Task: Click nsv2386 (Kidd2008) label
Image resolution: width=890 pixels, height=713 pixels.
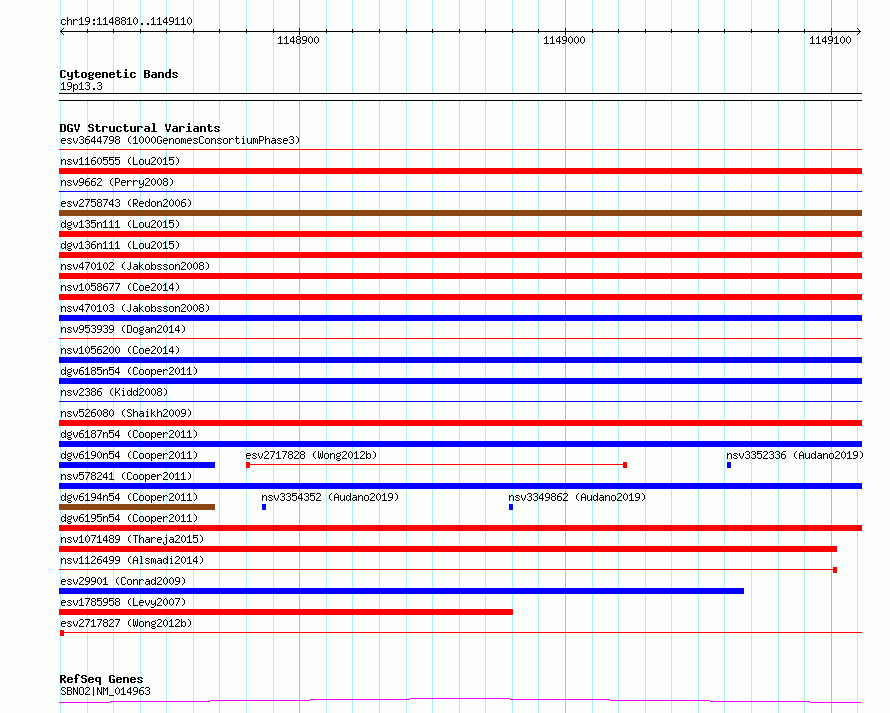Action: point(114,392)
